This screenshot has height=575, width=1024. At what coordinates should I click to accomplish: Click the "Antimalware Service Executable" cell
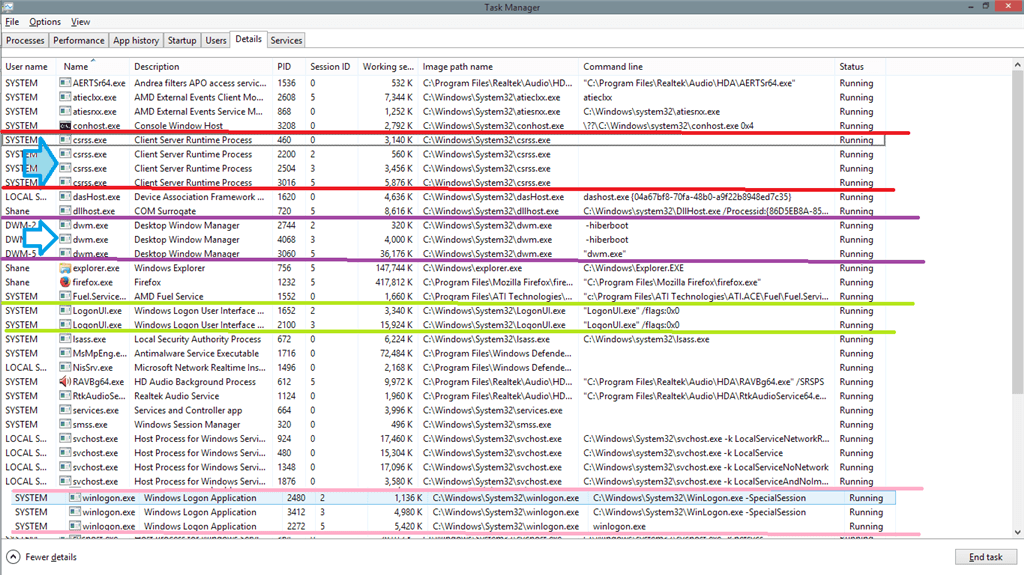(x=197, y=353)
